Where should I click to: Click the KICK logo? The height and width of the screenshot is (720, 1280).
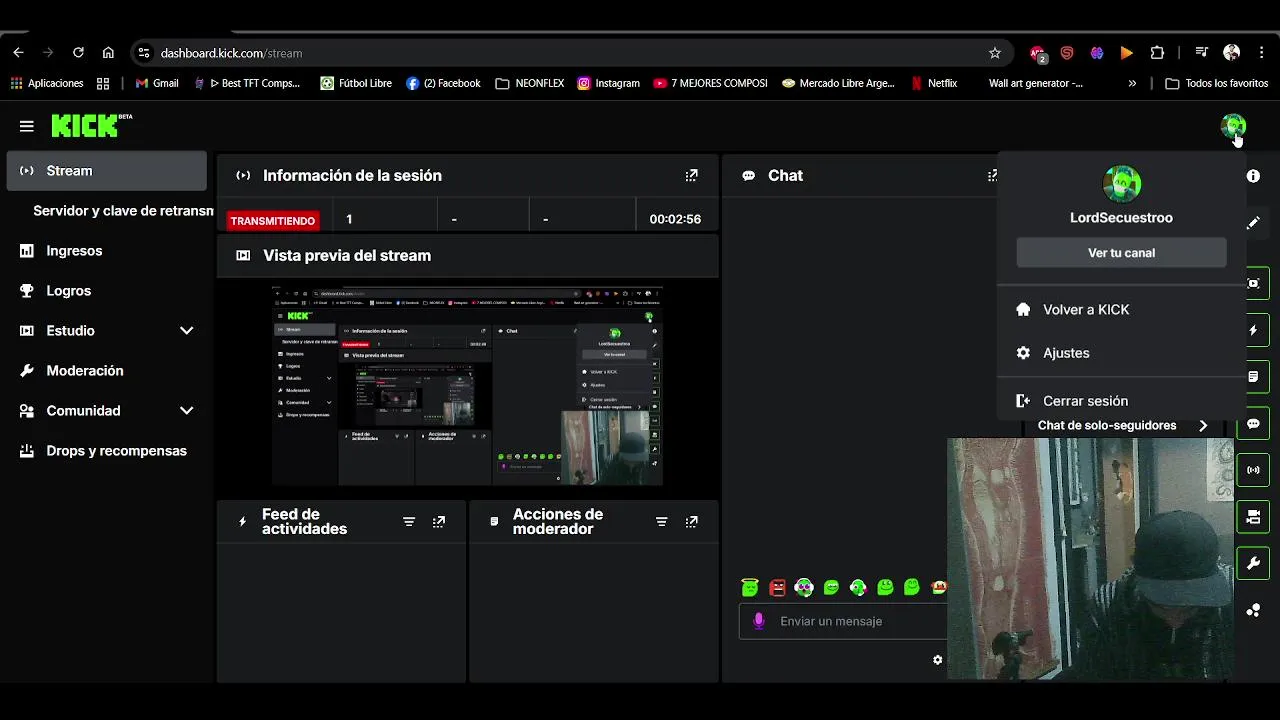click(x=91, y=125)
